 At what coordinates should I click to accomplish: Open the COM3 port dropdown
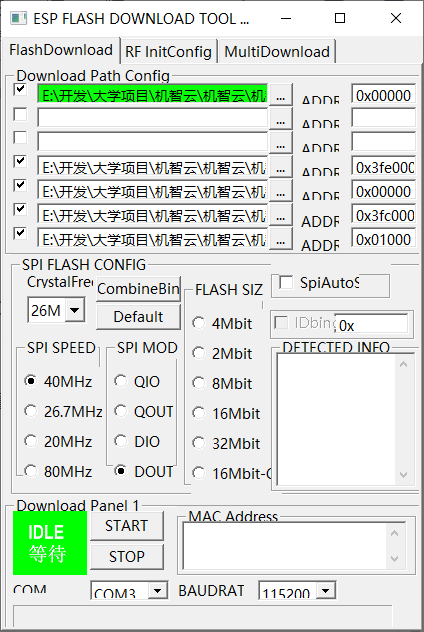158,590
